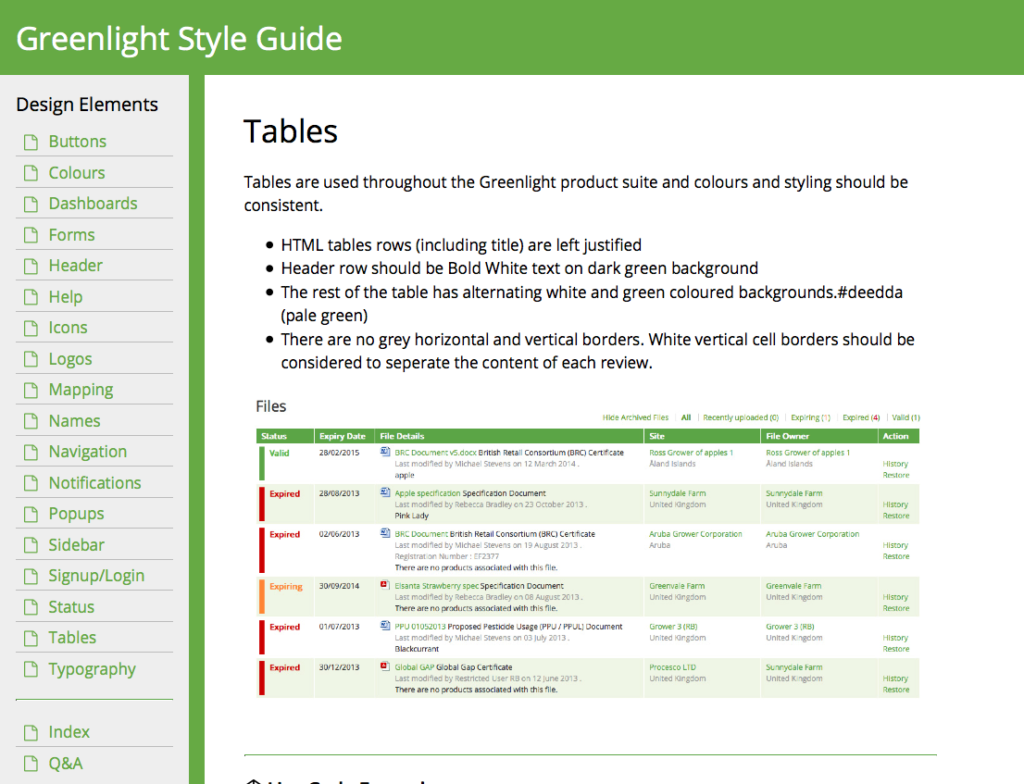Screen dimensions: 1024x784
Task: Click the PDF icon beside Global GAP certificate
Action: tap(384, 667)
